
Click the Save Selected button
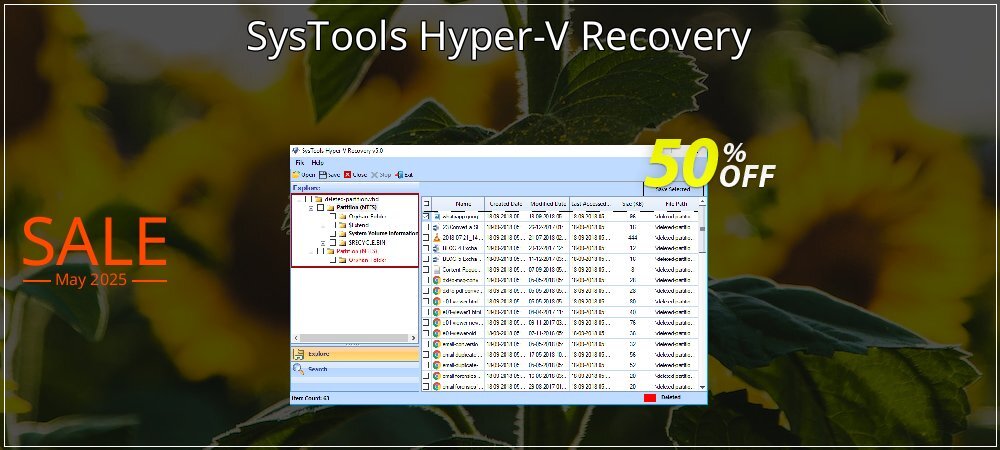(x=673, y=189)
